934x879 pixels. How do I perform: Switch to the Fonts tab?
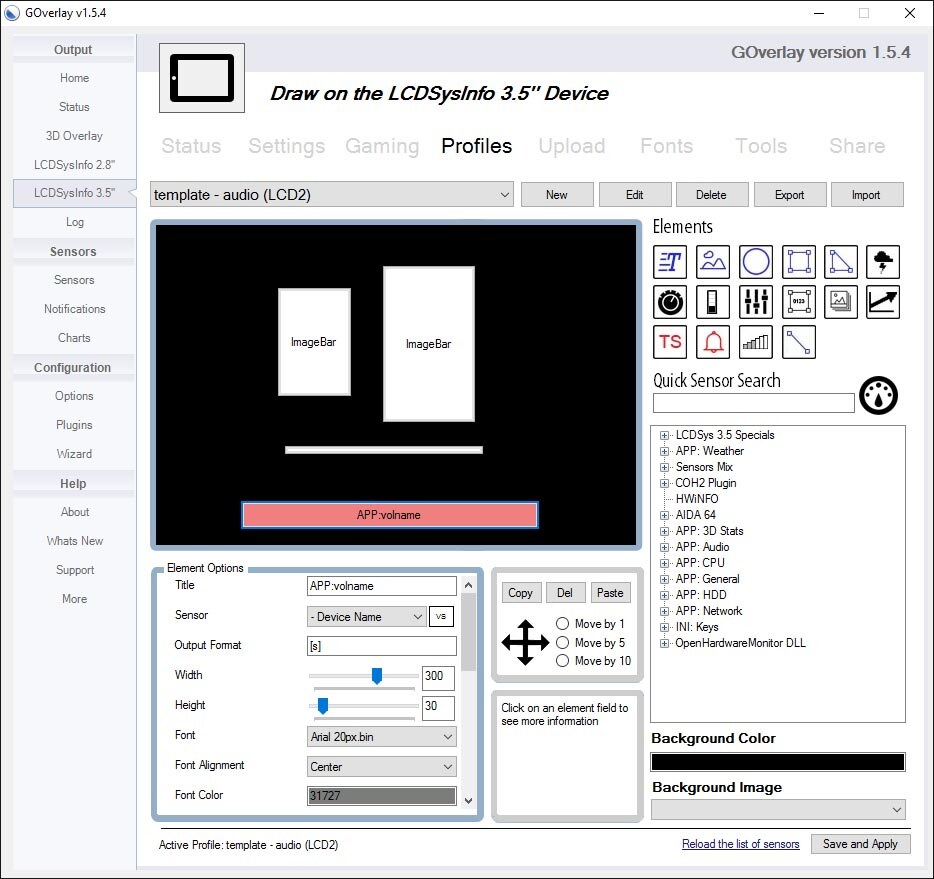667,146
